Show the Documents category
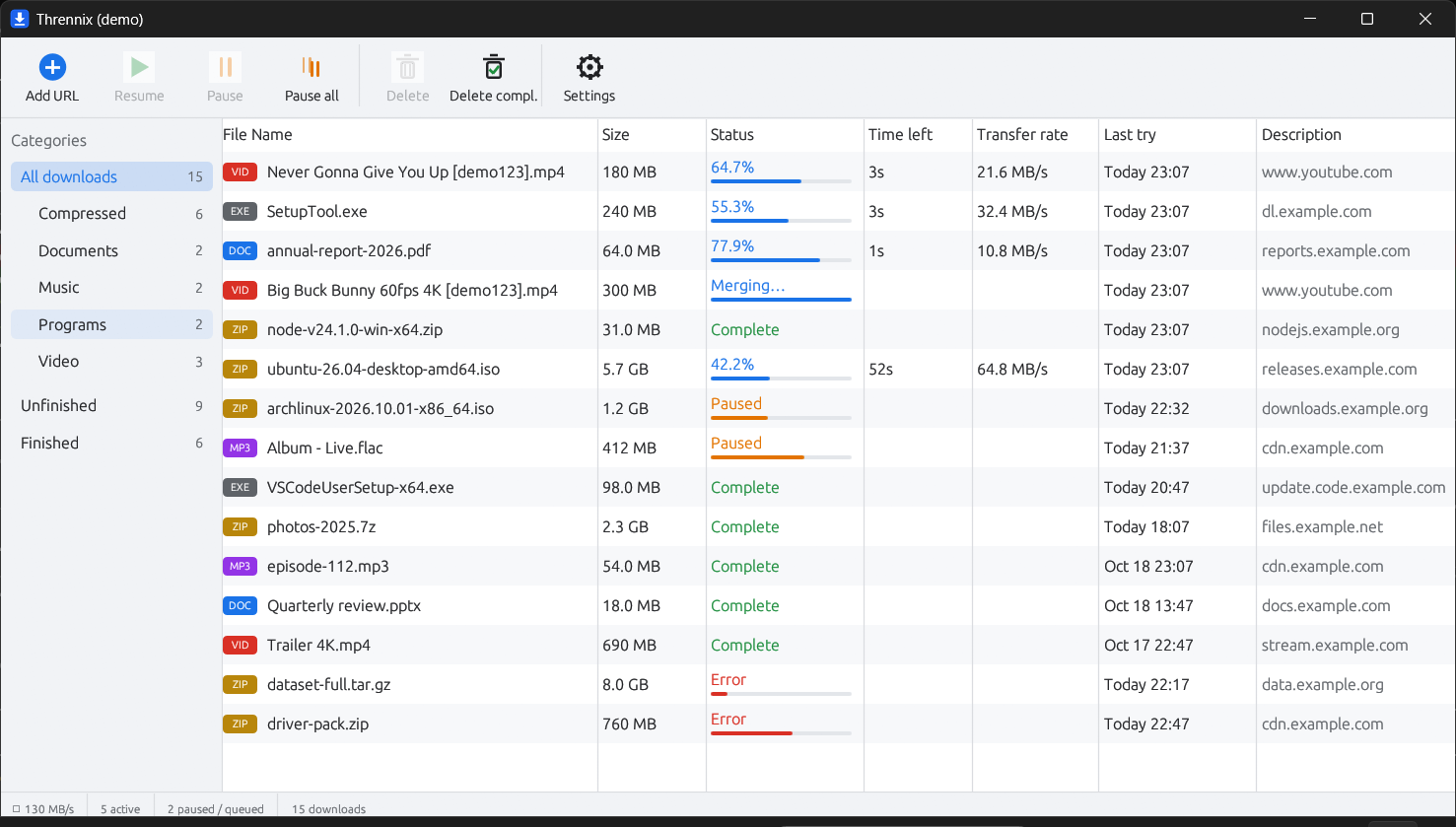 tap(111, 250)
